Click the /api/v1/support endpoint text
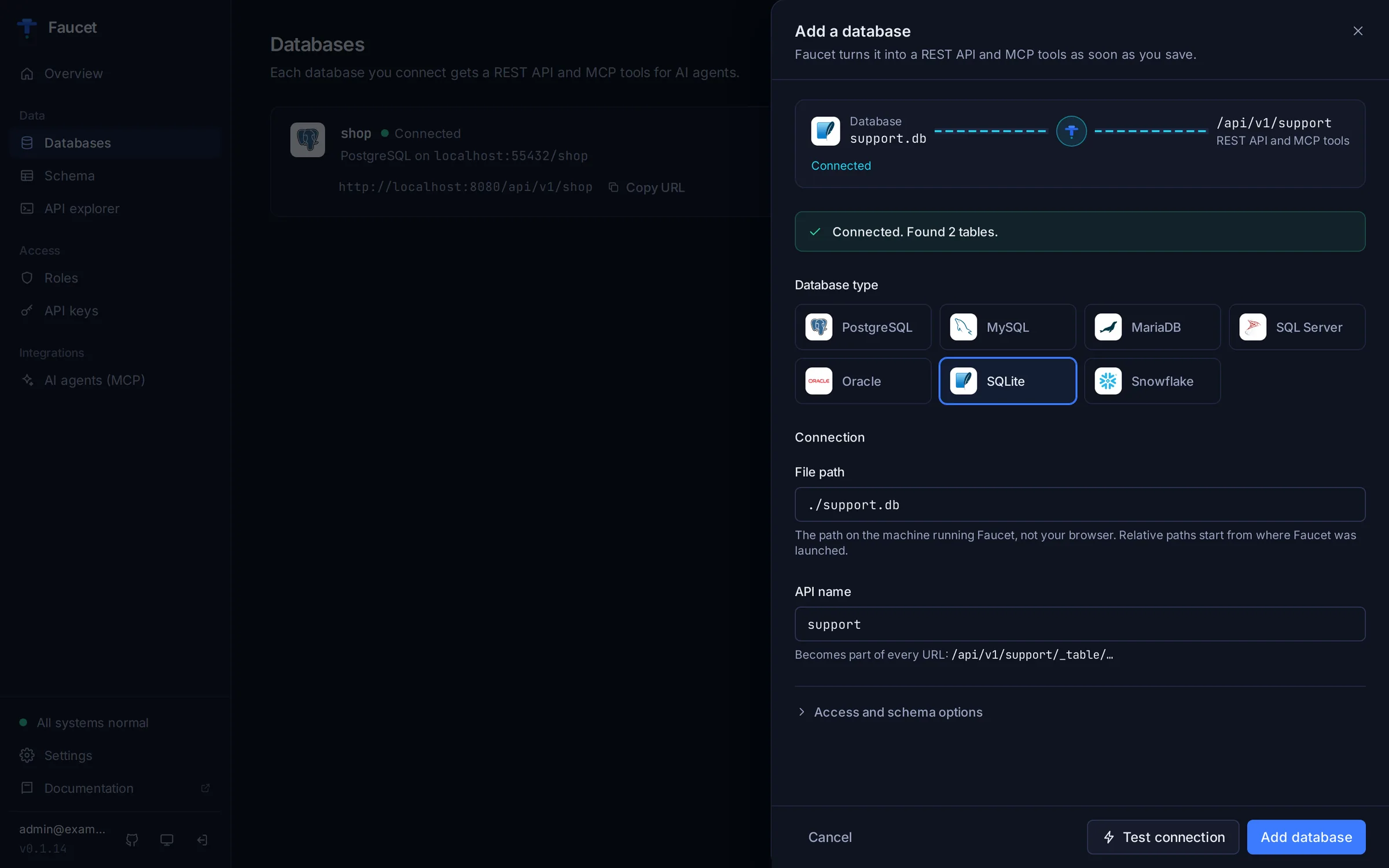This screenshot has width=1389, height=868. point(1274,123)
